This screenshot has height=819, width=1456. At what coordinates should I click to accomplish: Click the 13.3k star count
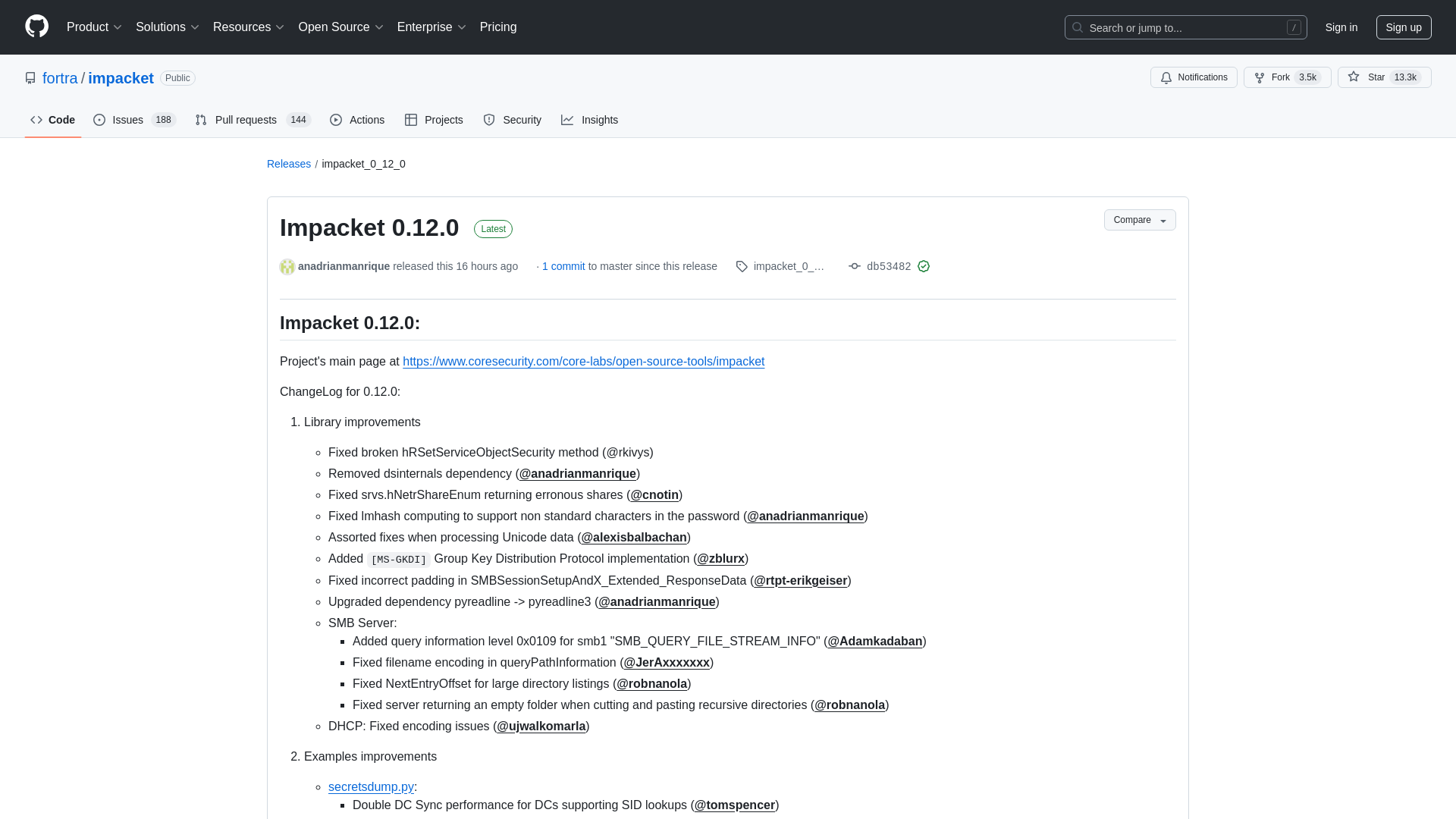(1405, 77)
